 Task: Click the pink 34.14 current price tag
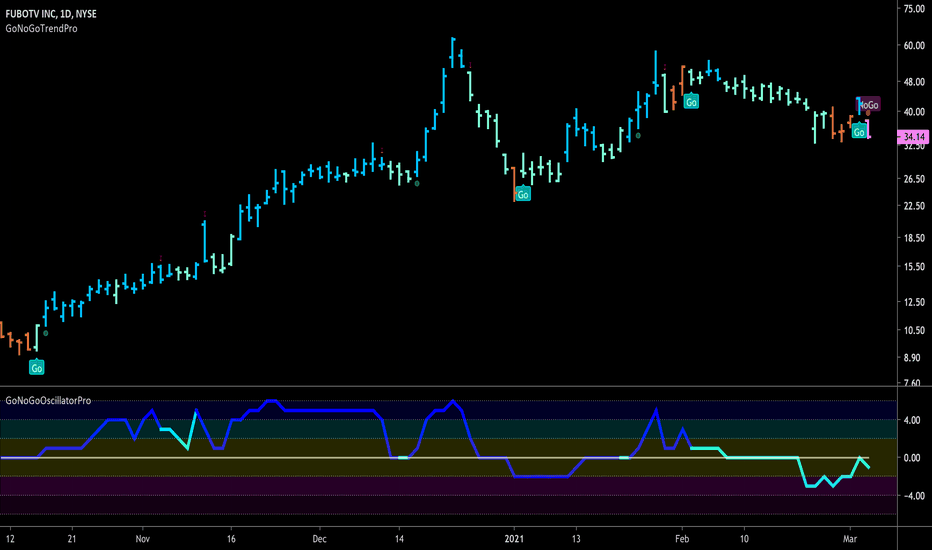[x=913, y=137]
